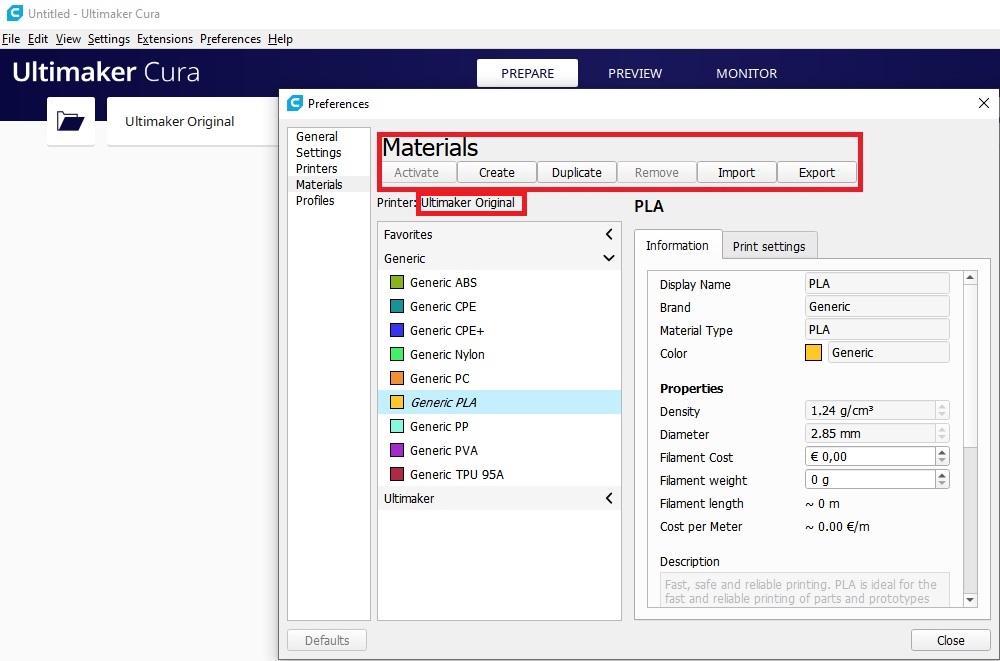Screen dimensions: 1000x661
Task: Select Generic CPE+ material
Action: [499, 330]
